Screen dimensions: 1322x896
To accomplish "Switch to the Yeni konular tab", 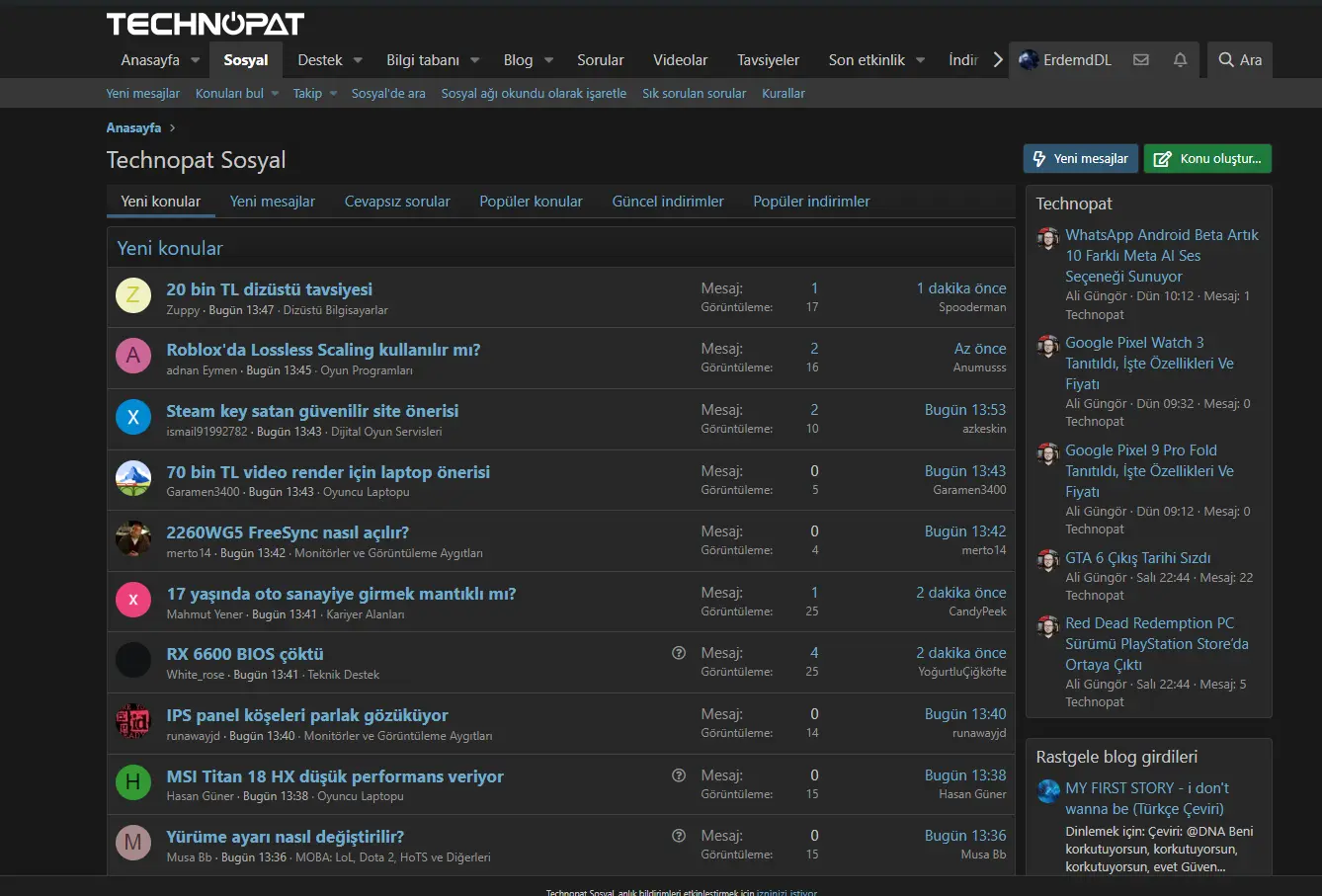I will 161,202.
